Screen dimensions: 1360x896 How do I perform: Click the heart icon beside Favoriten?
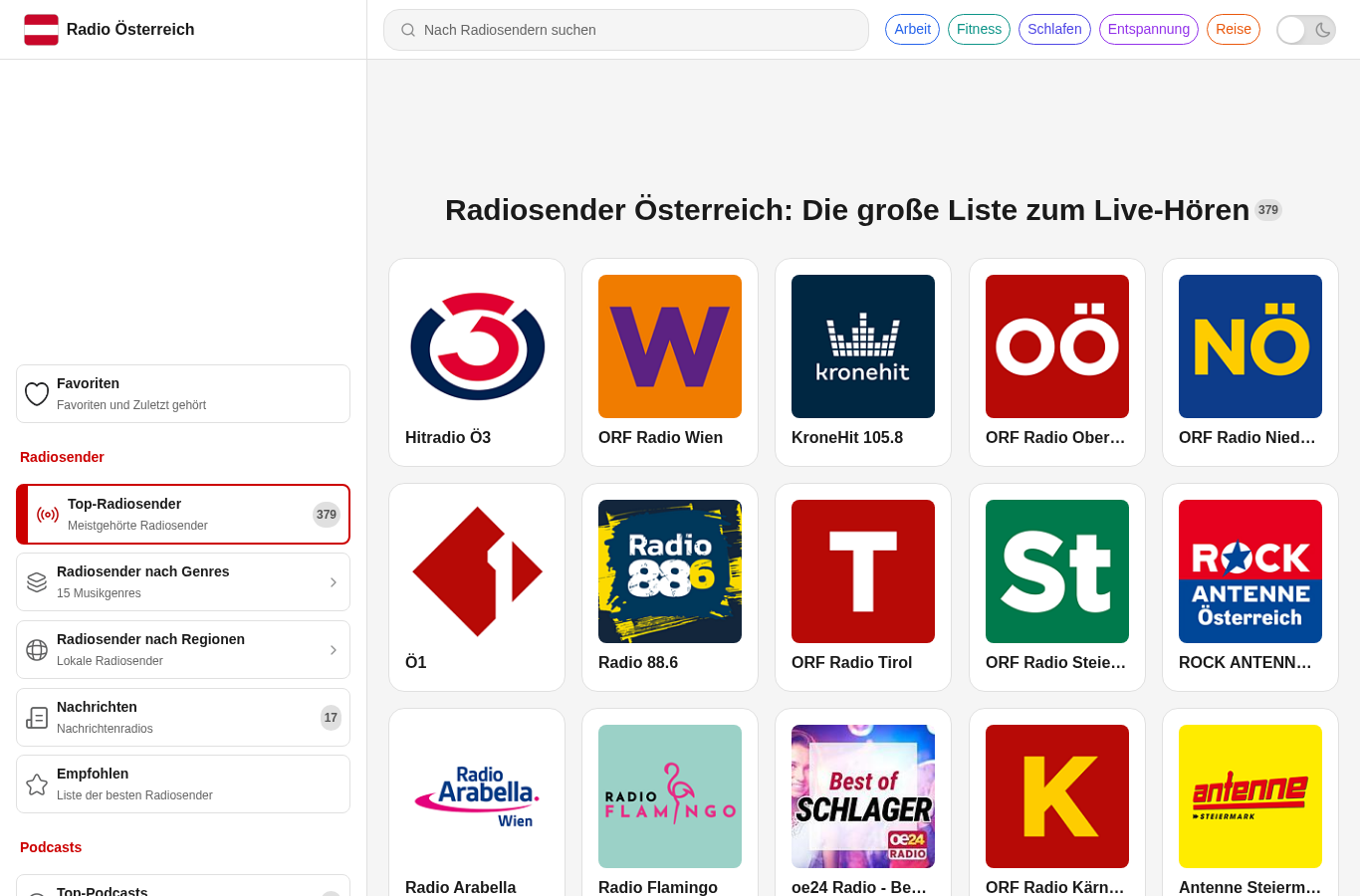click(37, 394)
